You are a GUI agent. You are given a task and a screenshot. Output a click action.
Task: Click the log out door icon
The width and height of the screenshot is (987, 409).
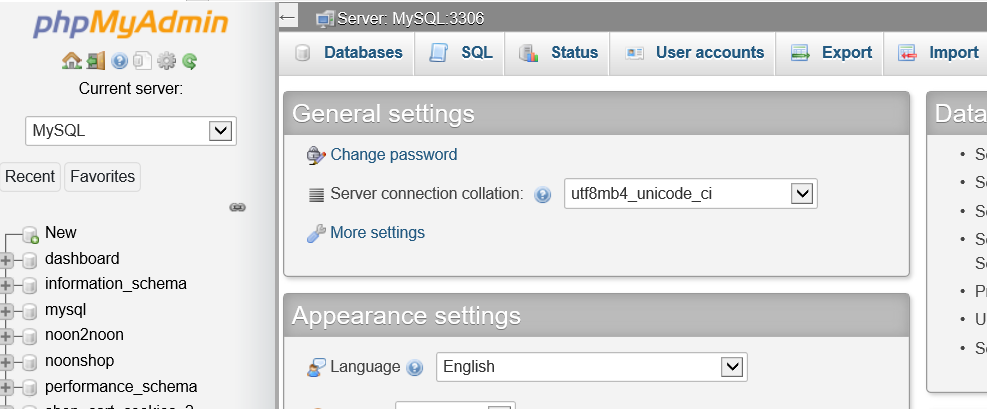(x=96, y=61)
